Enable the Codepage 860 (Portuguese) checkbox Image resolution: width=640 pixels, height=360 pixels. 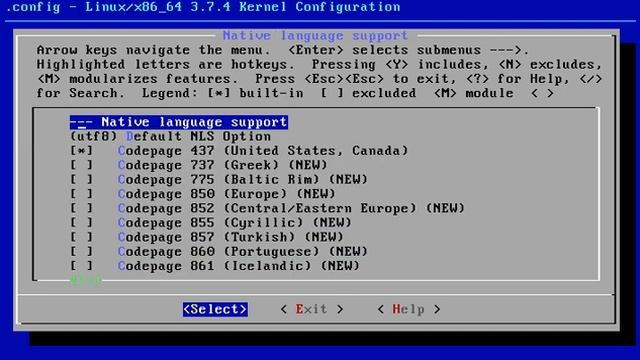pyautogui.click(x=82, y=251)
